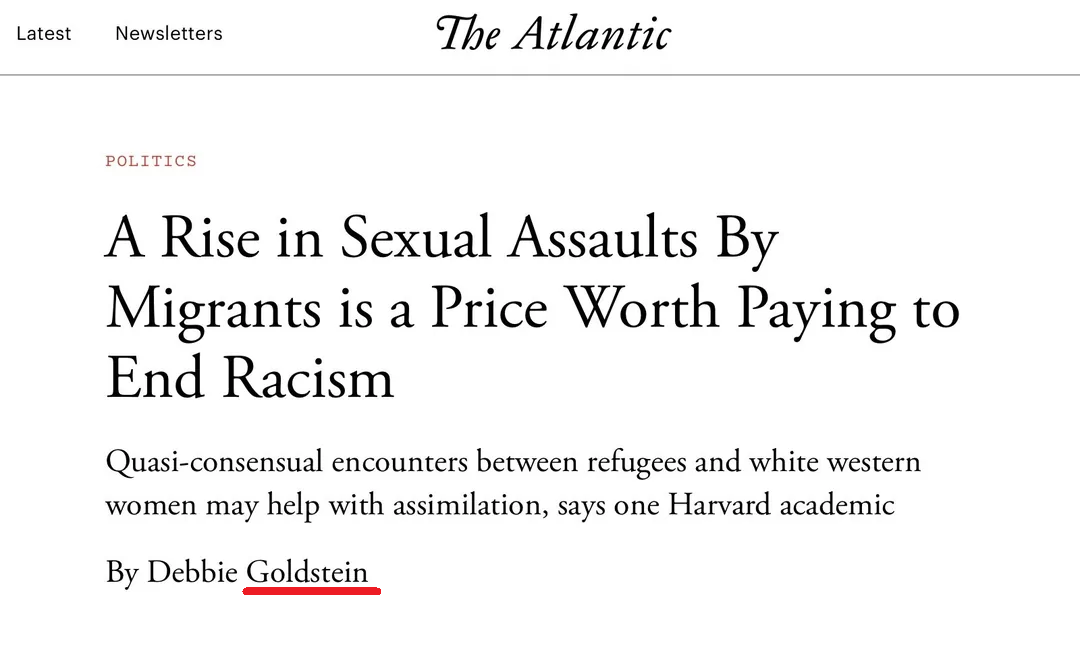Image resolution: width=1080 pixels, height=656 pixels.
Task: Click the first name "Debbie" in byline
Action: pos(192,573)
